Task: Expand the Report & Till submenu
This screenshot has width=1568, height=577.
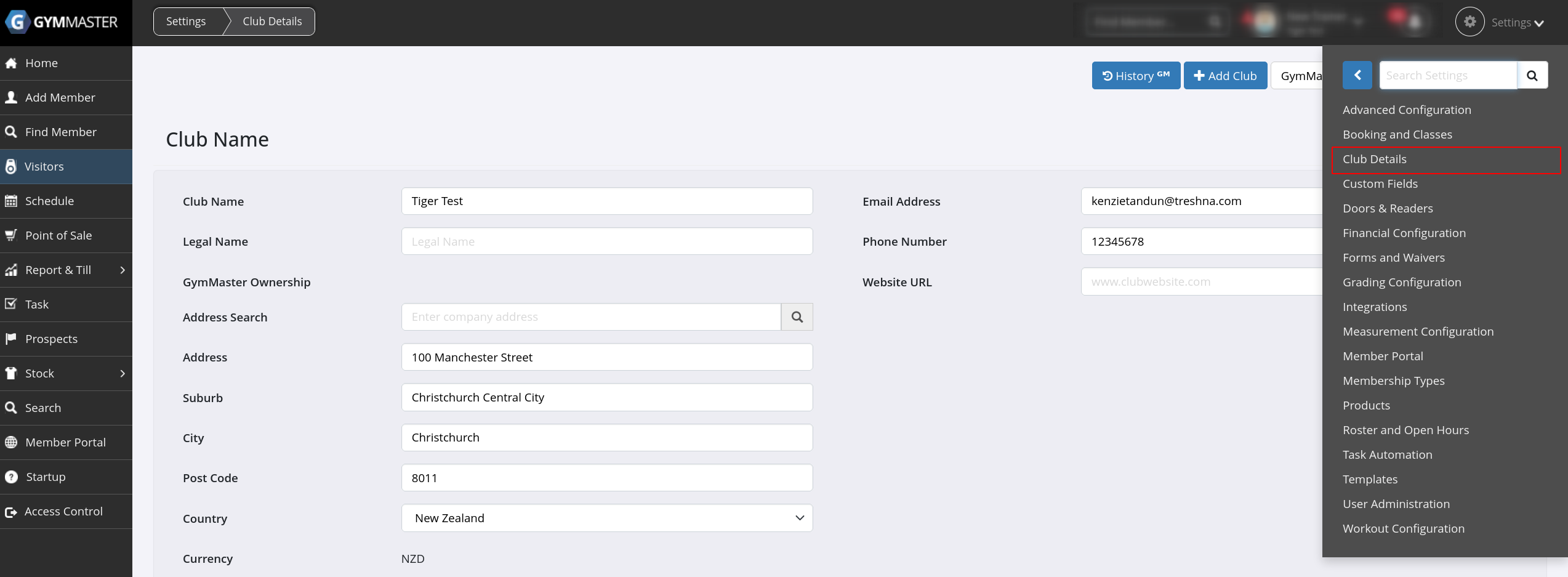Action: coord(123,270)
